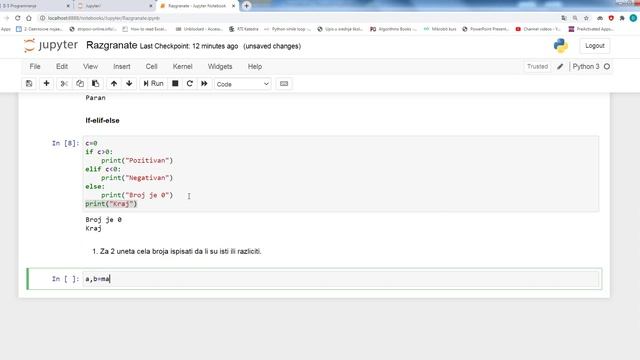Rename the notebook title Razgranate

point(111,45)
